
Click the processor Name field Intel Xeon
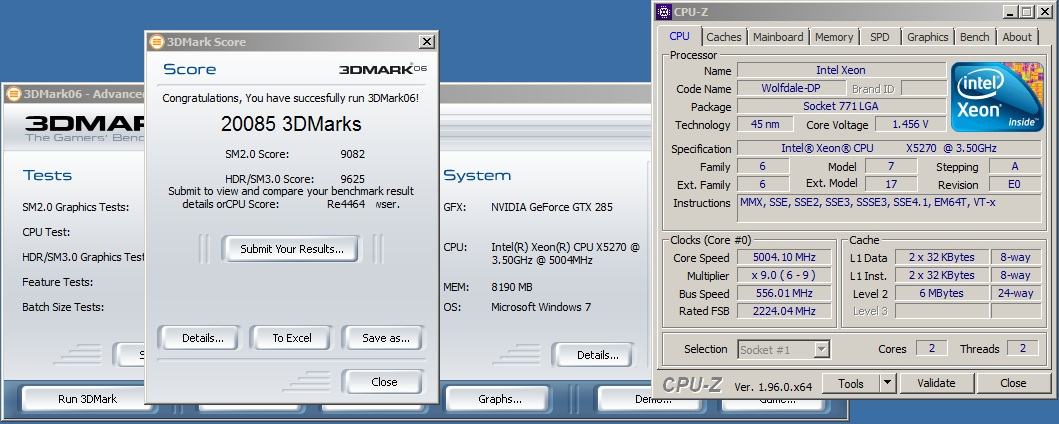[x=841, y=70]
